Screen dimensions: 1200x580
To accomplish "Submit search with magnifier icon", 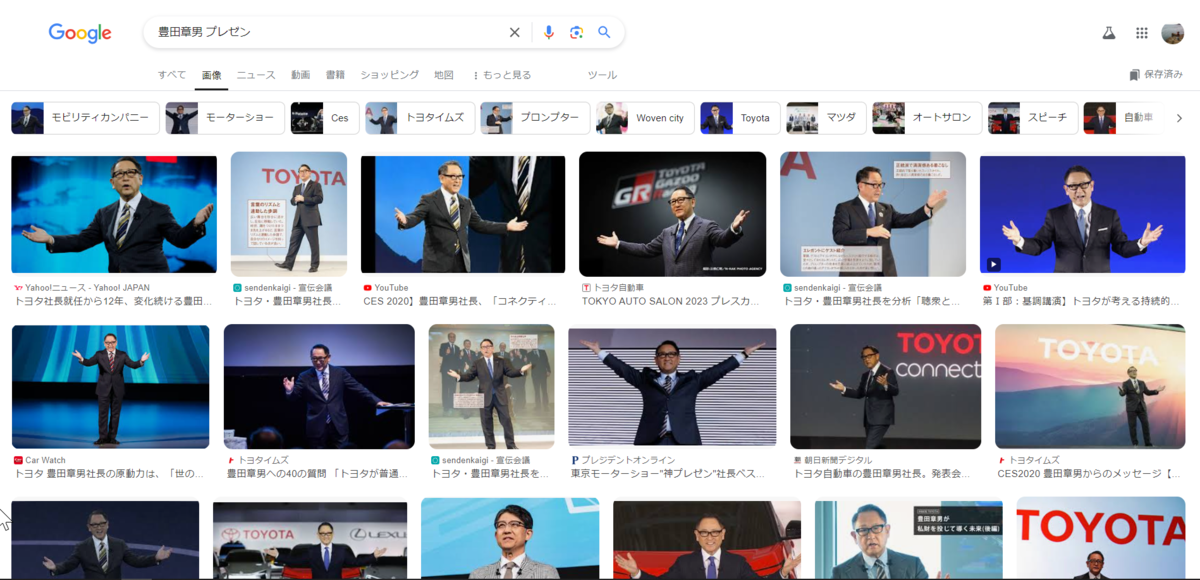I will coord(604,32).
